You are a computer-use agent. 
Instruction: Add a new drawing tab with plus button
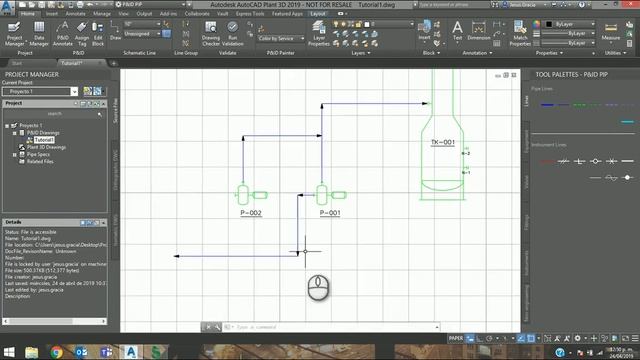pyautogui.click(x=113, y=63)
